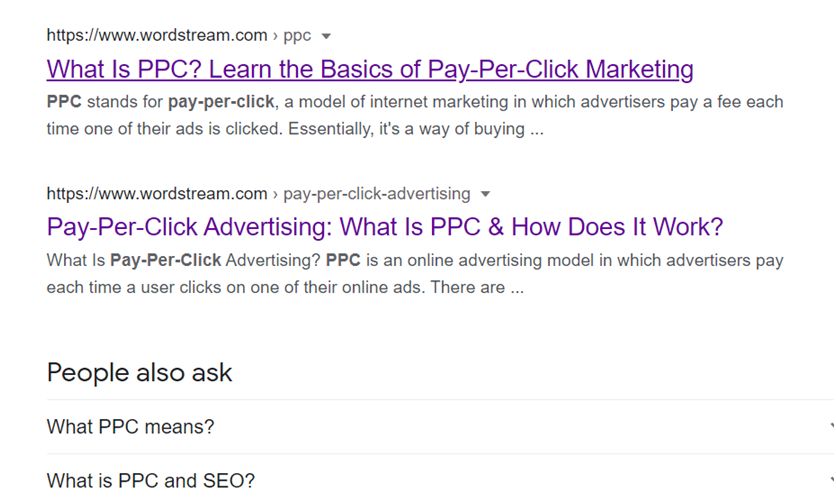
Task: Click the 'pay-per-click-advertising' breadcrumb path
Action: (377, 194)
